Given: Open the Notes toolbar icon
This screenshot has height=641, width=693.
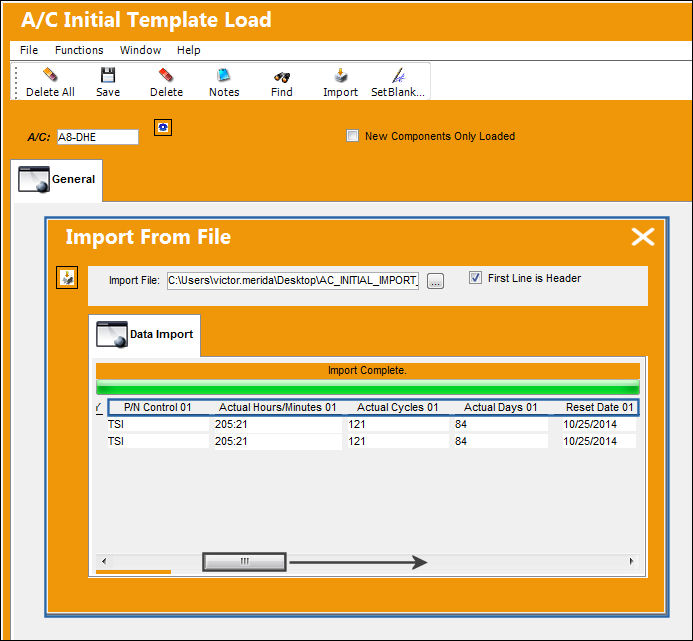Looking at the screenshot, I should [224, 75].
